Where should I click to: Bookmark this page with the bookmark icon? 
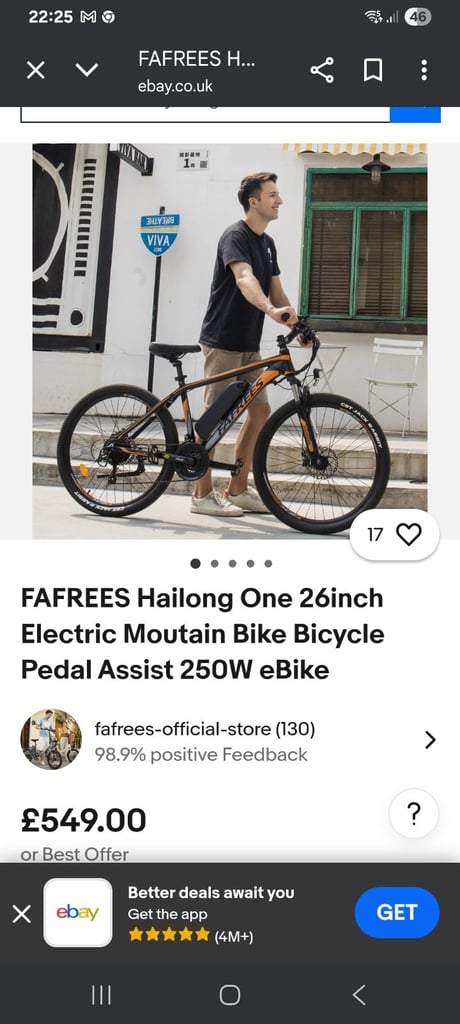point(373,71)
